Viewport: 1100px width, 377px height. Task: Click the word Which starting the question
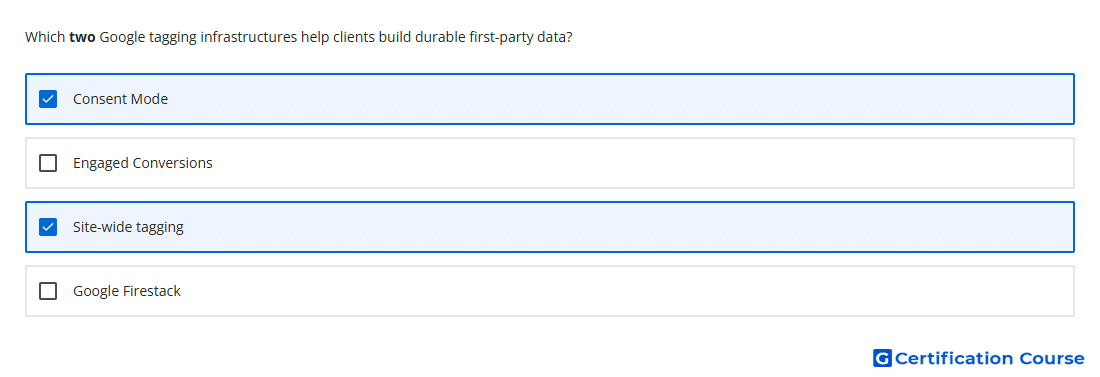pos(45,37)
